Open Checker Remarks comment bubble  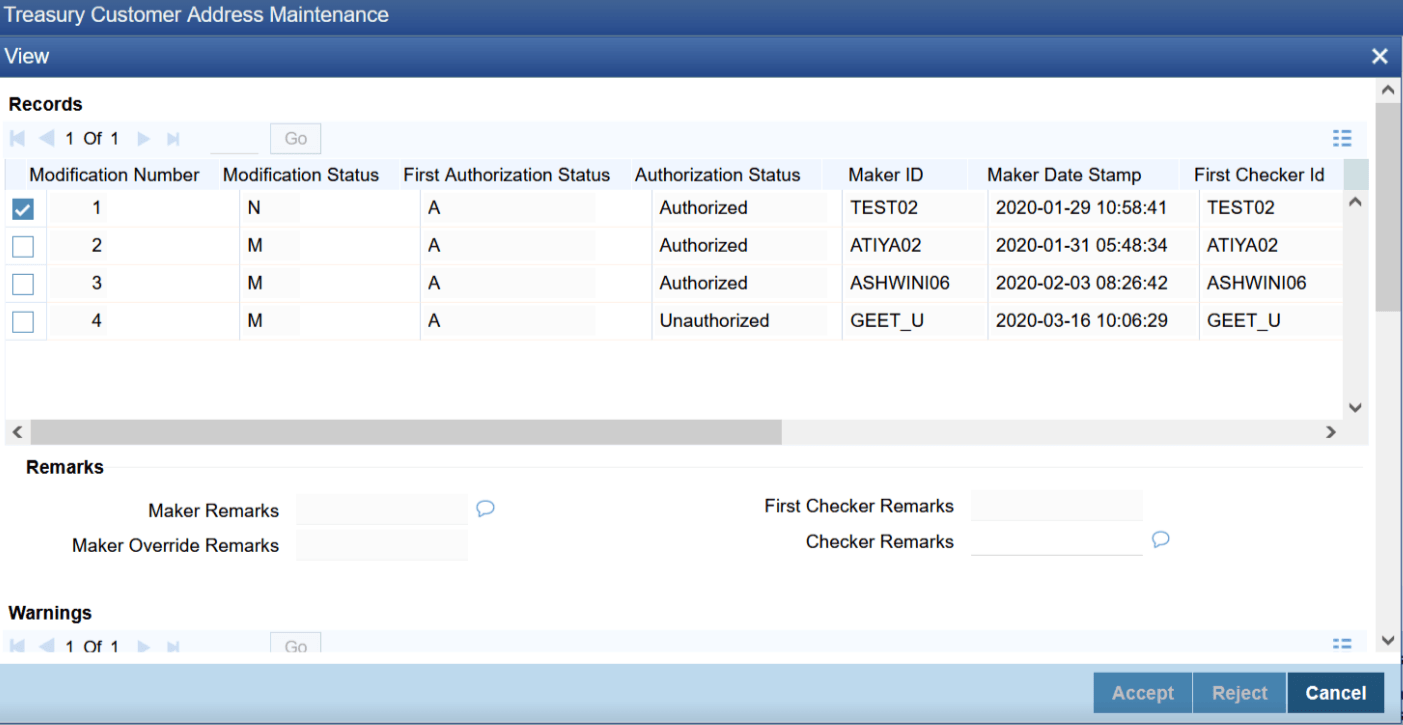point(1160,540)
